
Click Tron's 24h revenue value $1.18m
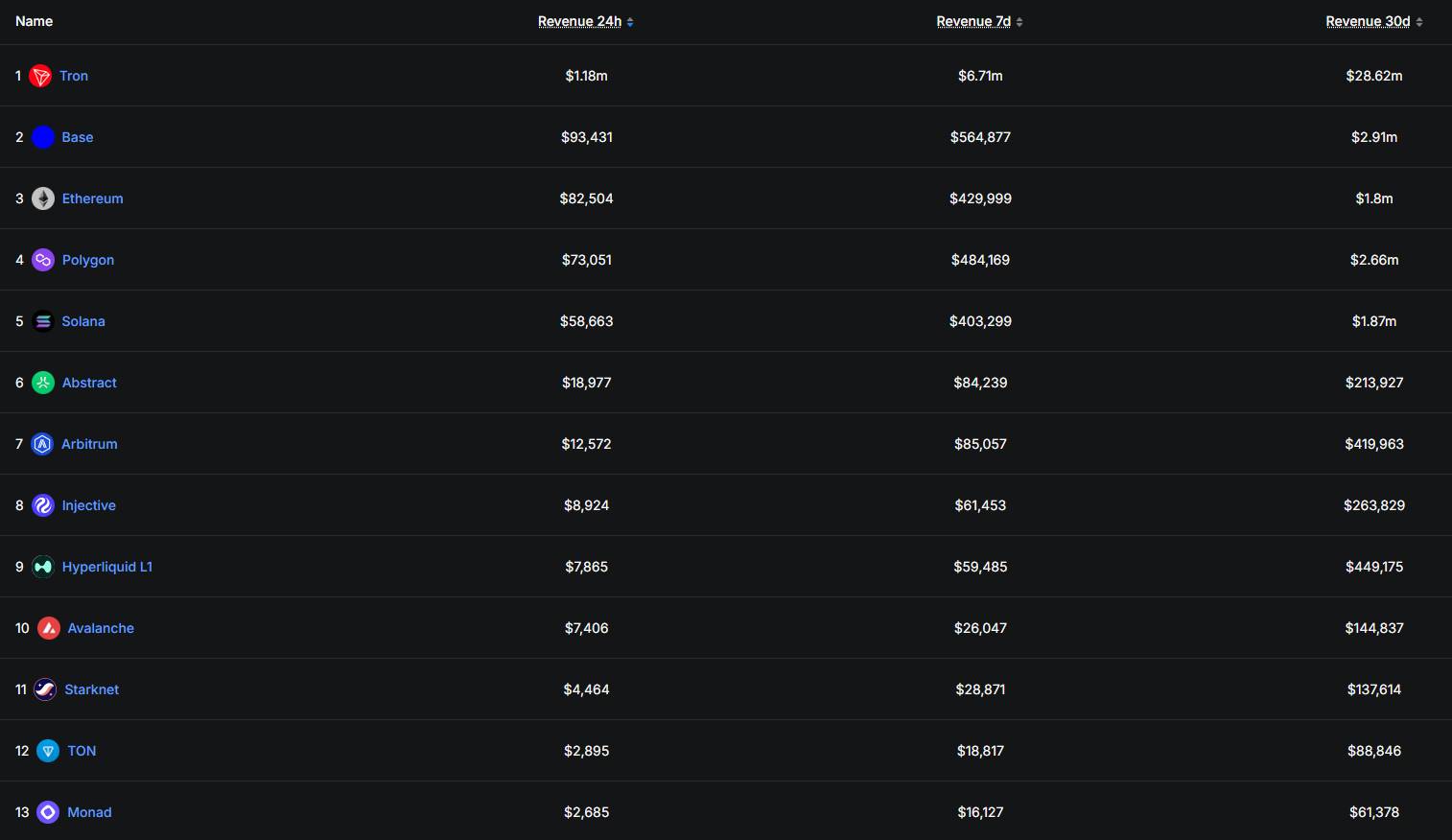tap(586, 76)
